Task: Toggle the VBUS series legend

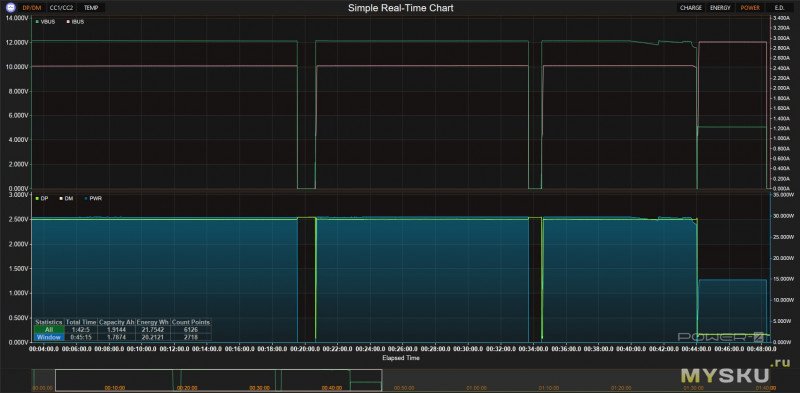Action: click(45, 22)
